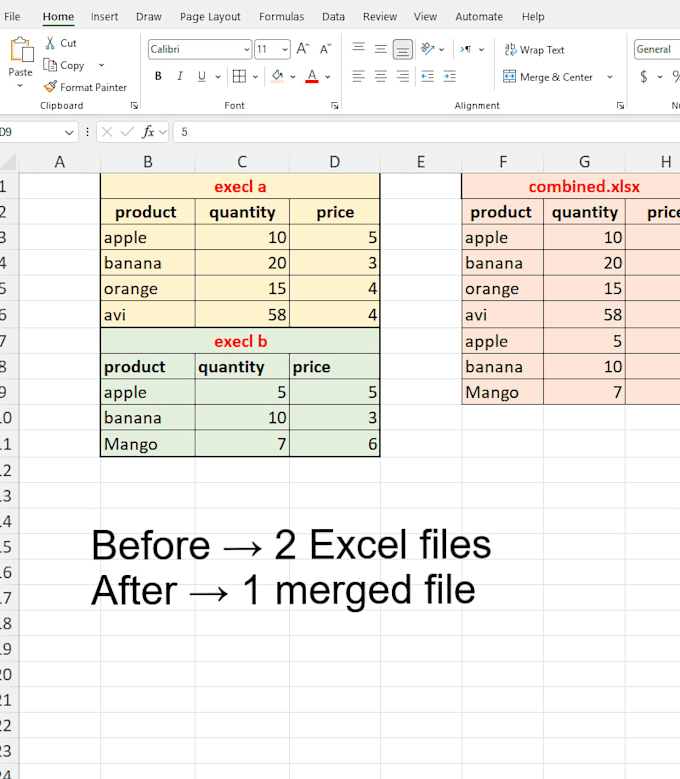The height and width of the screenshot is (779, 680).
Task: Cancel formula entry with the X
Action: pyautogui.click(x=107, y=132)
